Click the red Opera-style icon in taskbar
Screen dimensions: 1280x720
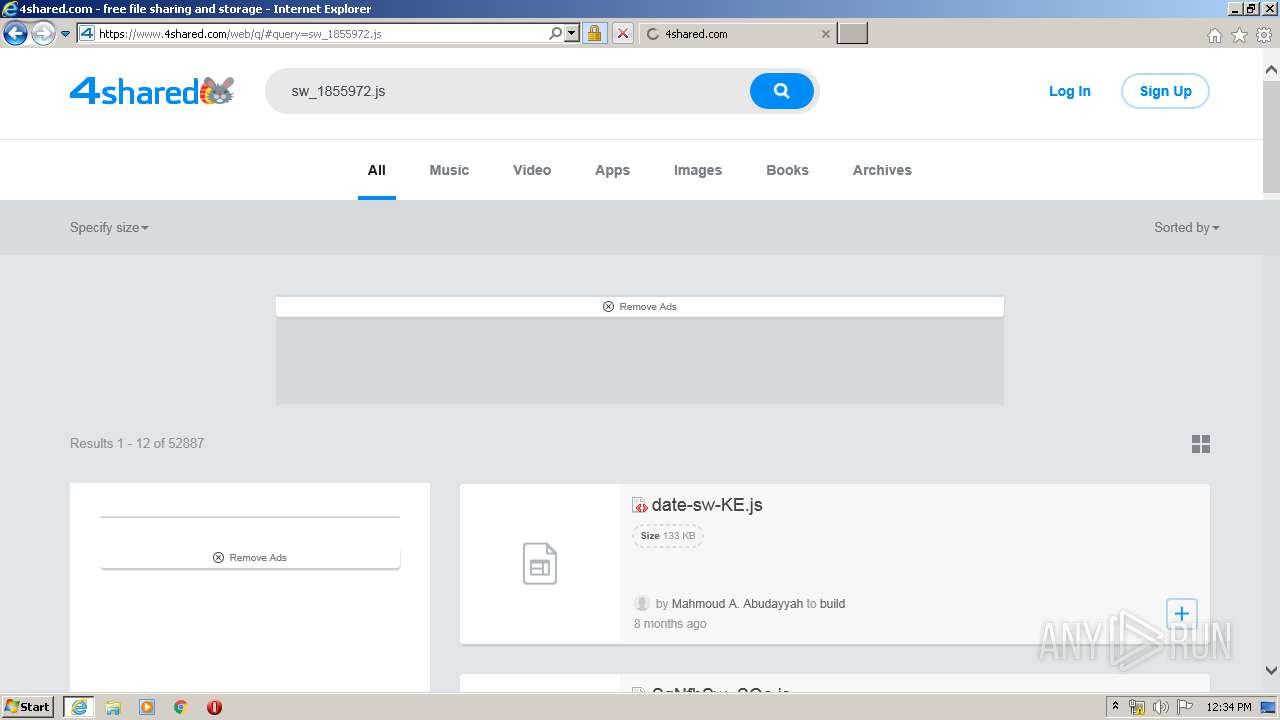(x=214, y=707)
